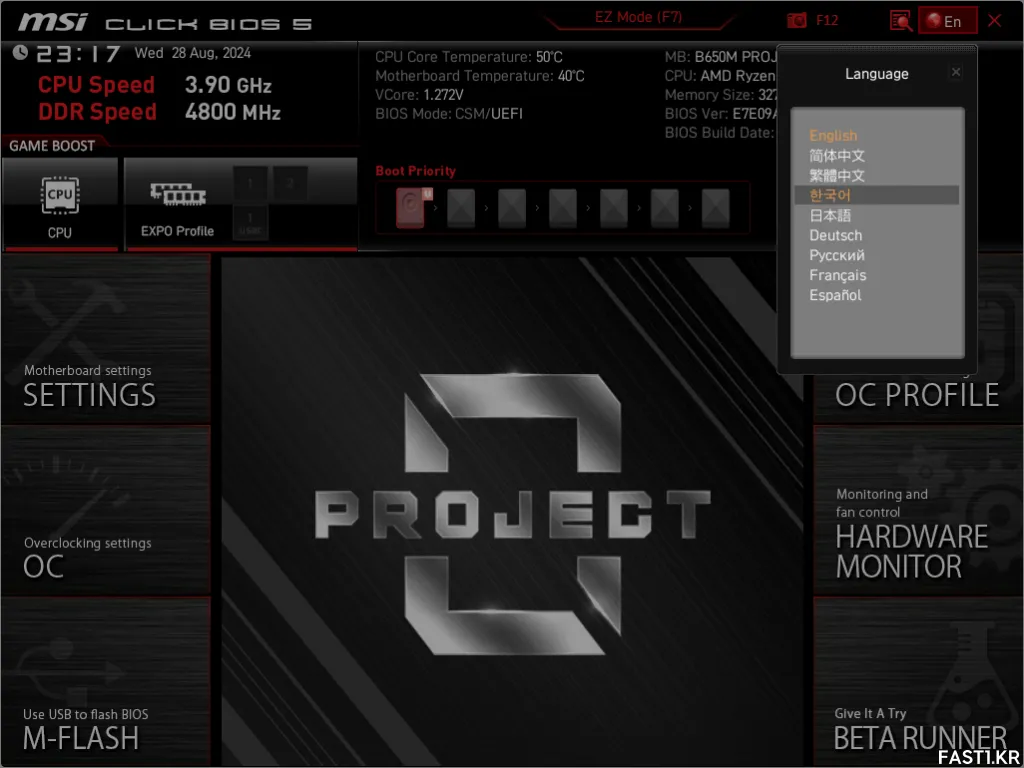Click the screenshot camera icon (F12)
Viewport: 1024px width, 768px height.
(796, 20)
